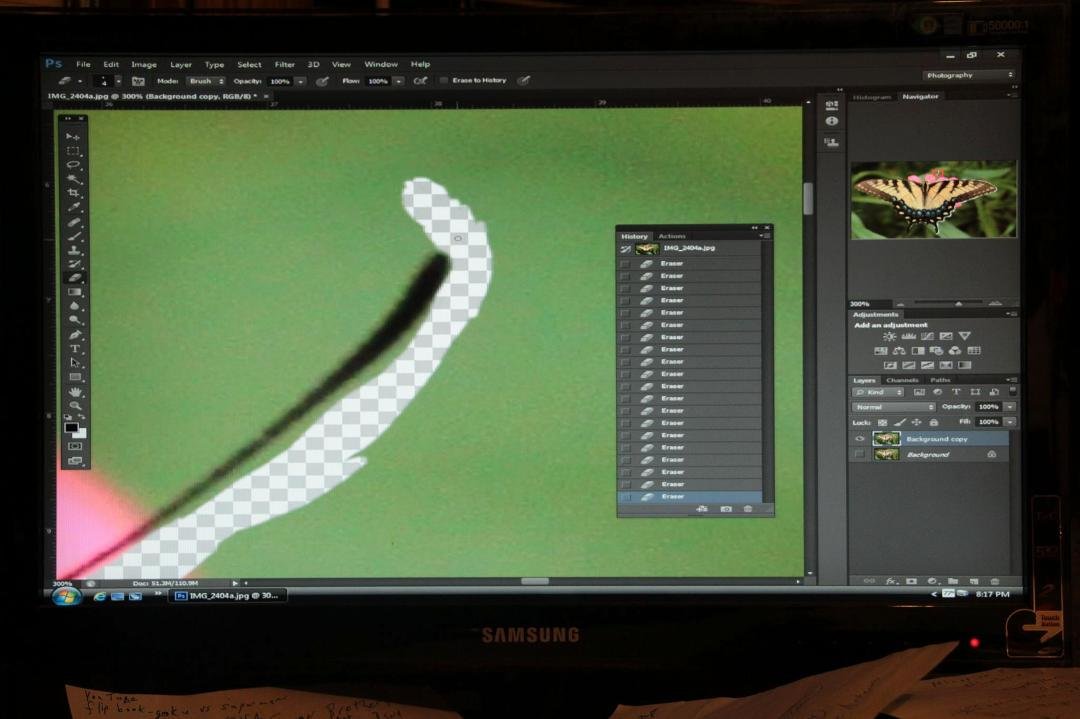
Task: Select the Crop tool
Action: pos(73,194)
